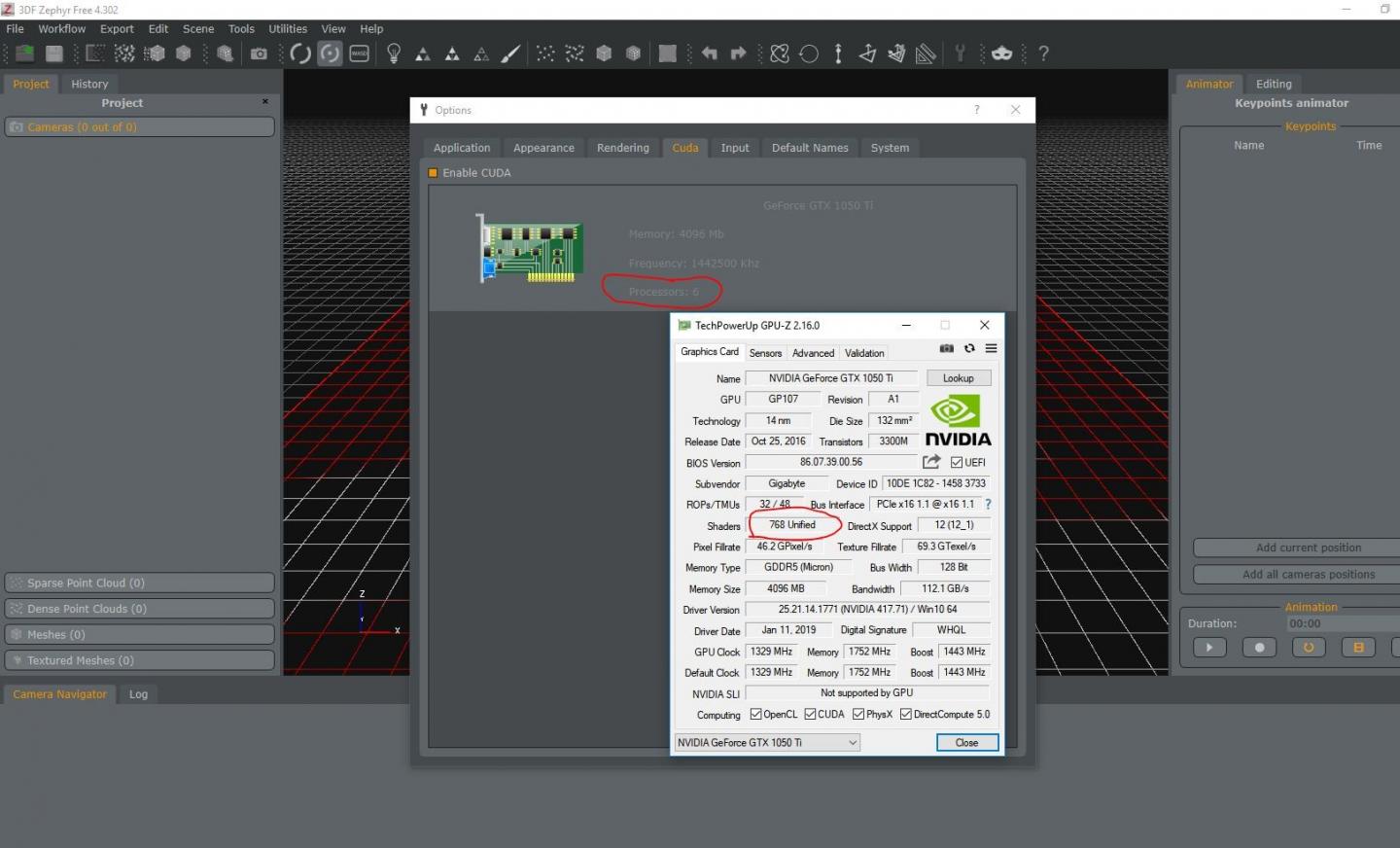Toggle the OpenCL checkbox

pos(755,715)
